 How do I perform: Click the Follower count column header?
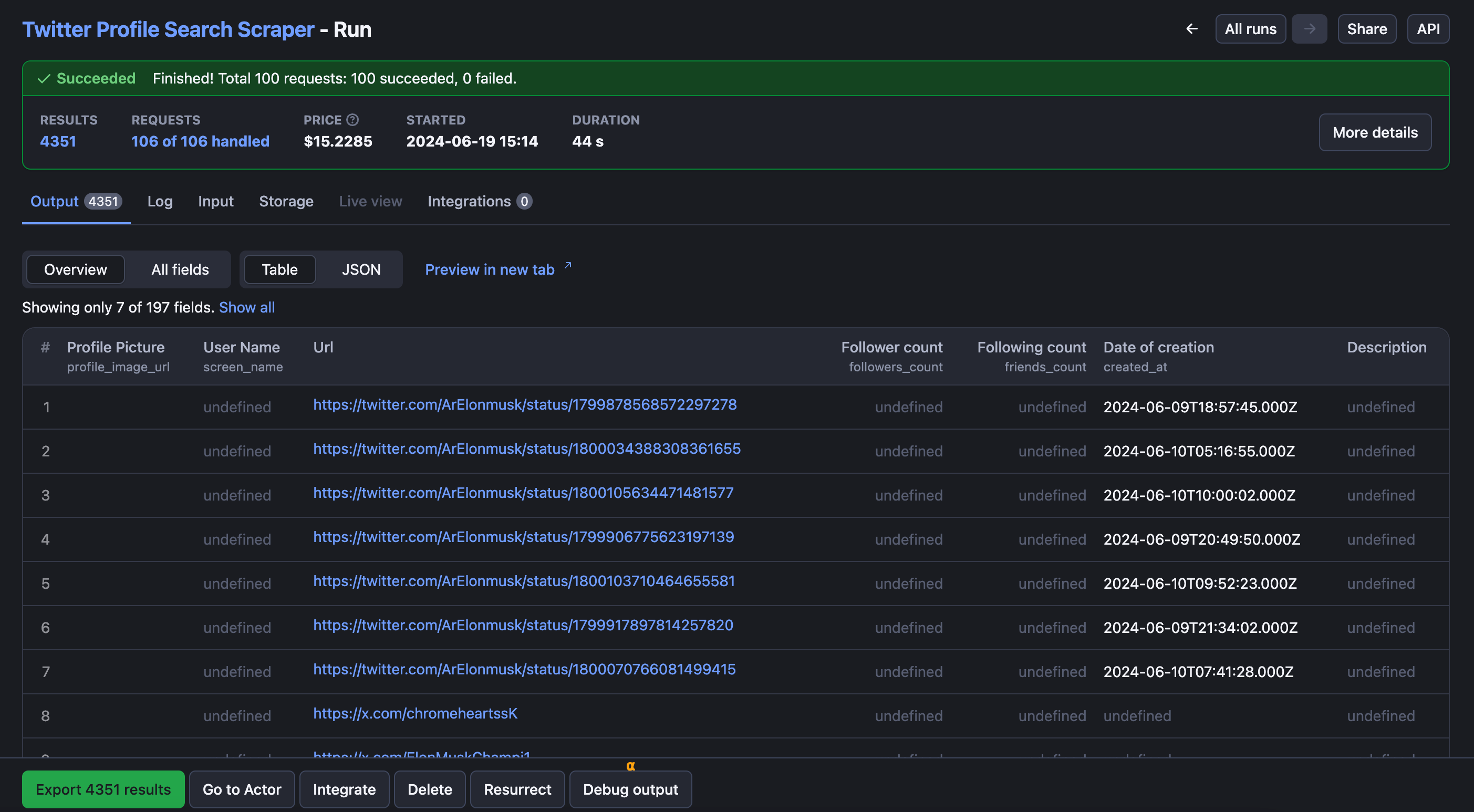(891, 347)
